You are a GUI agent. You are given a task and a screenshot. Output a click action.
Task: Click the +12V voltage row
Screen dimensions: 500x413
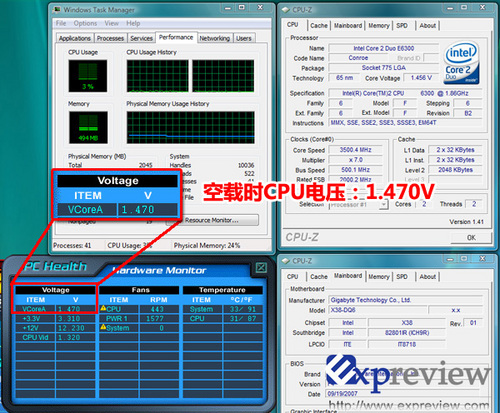click(x=55, y=328)
